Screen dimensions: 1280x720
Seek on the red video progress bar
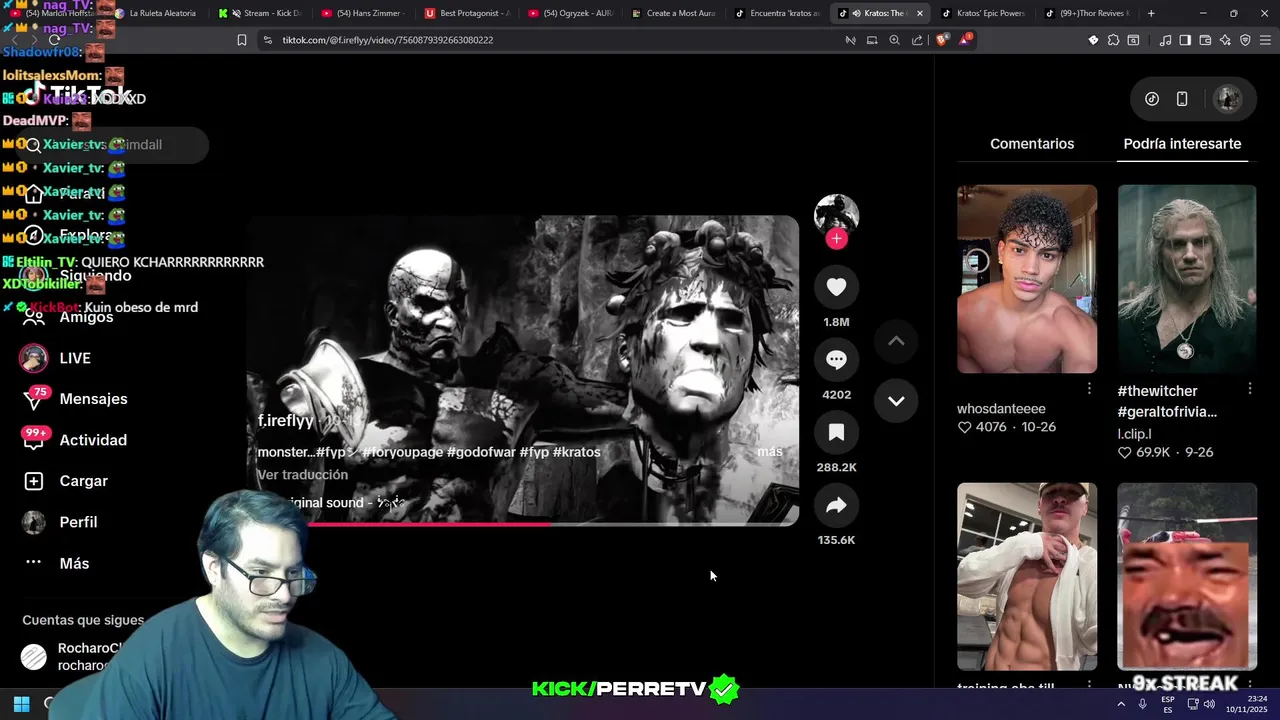(523, 523)
